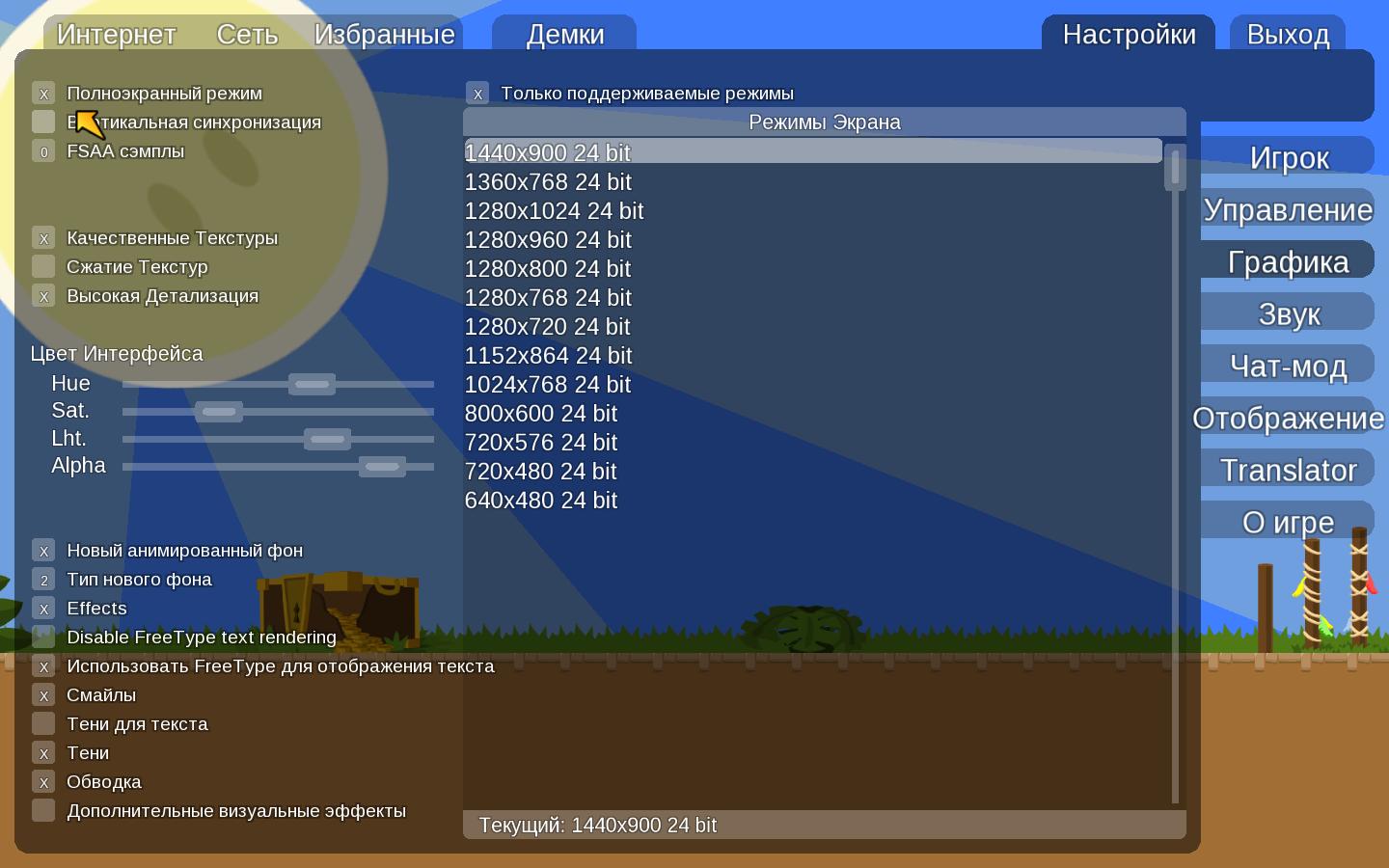Screen dimensions: 1389x868
Task: Select 1360x768 24 bit screen mode
Action: point(813,181)
